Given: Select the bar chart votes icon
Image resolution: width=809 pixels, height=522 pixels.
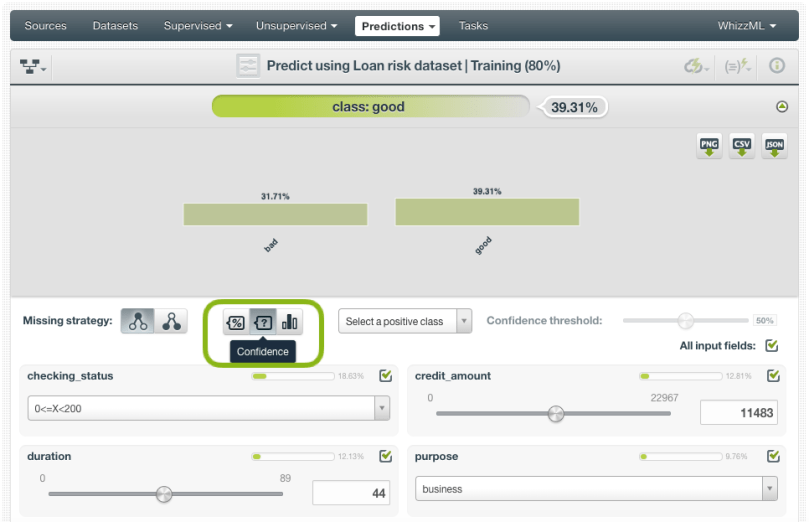Looking at the screenshot, I should (x=290, y=322).
